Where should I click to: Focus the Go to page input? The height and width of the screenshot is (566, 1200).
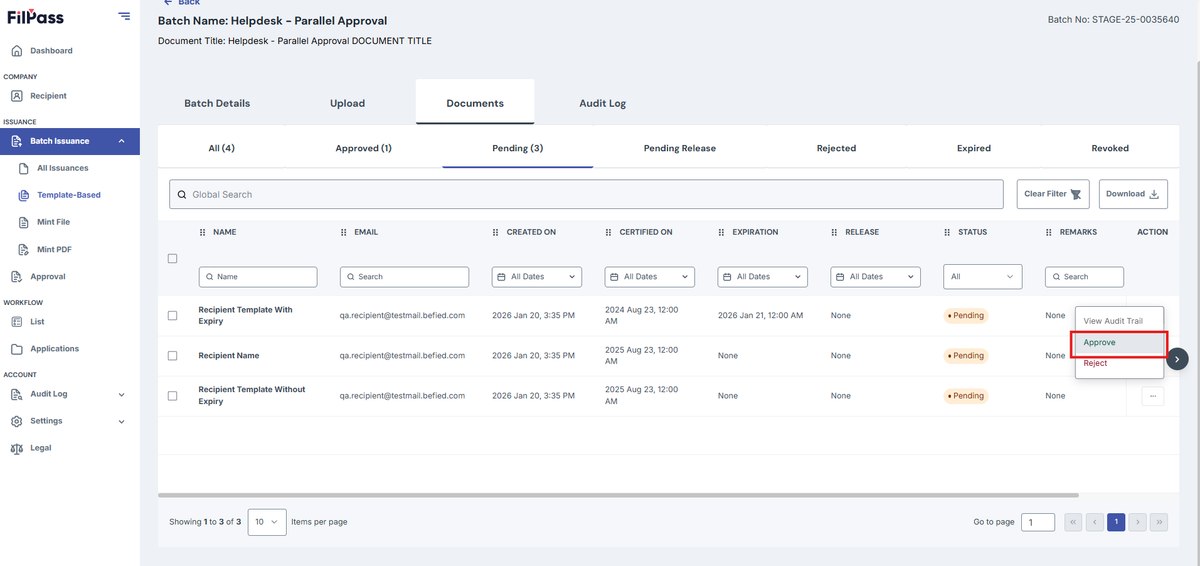[1037, 522]
